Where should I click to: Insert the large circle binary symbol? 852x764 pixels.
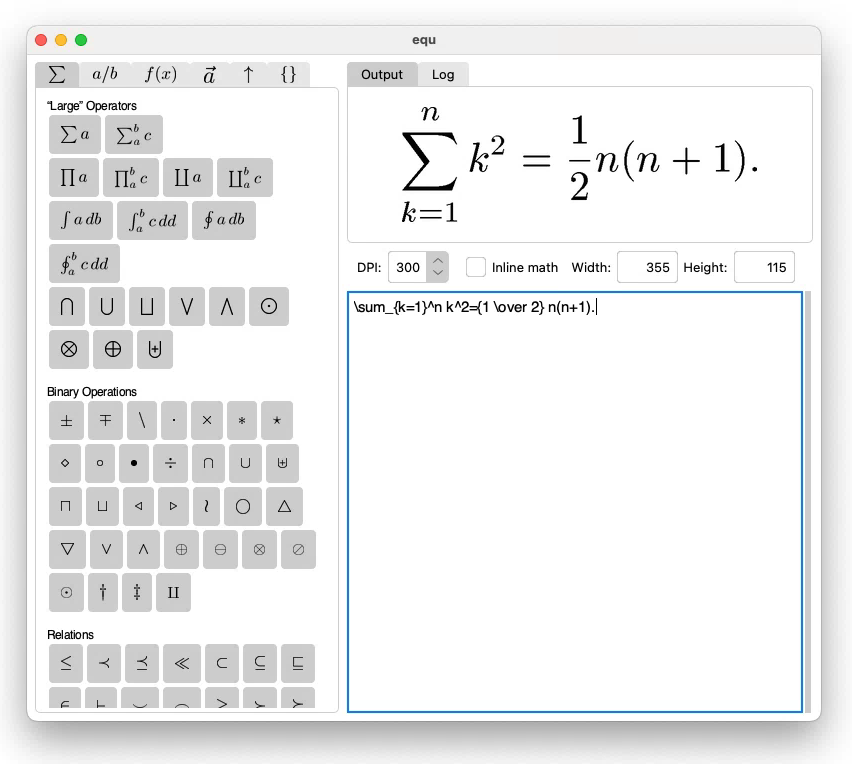pyautogui.click(x=243, y=506)
